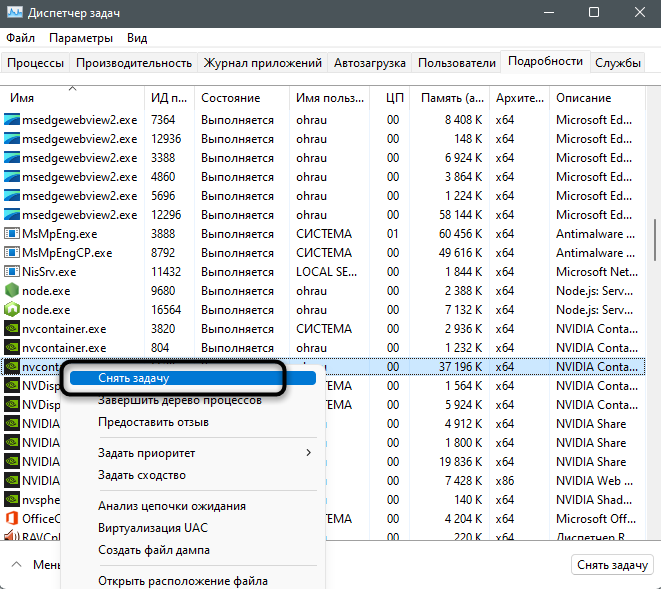Click NVIDIA Share icon in the 1 800 K row
661x589 pixels.
(12, 442)
